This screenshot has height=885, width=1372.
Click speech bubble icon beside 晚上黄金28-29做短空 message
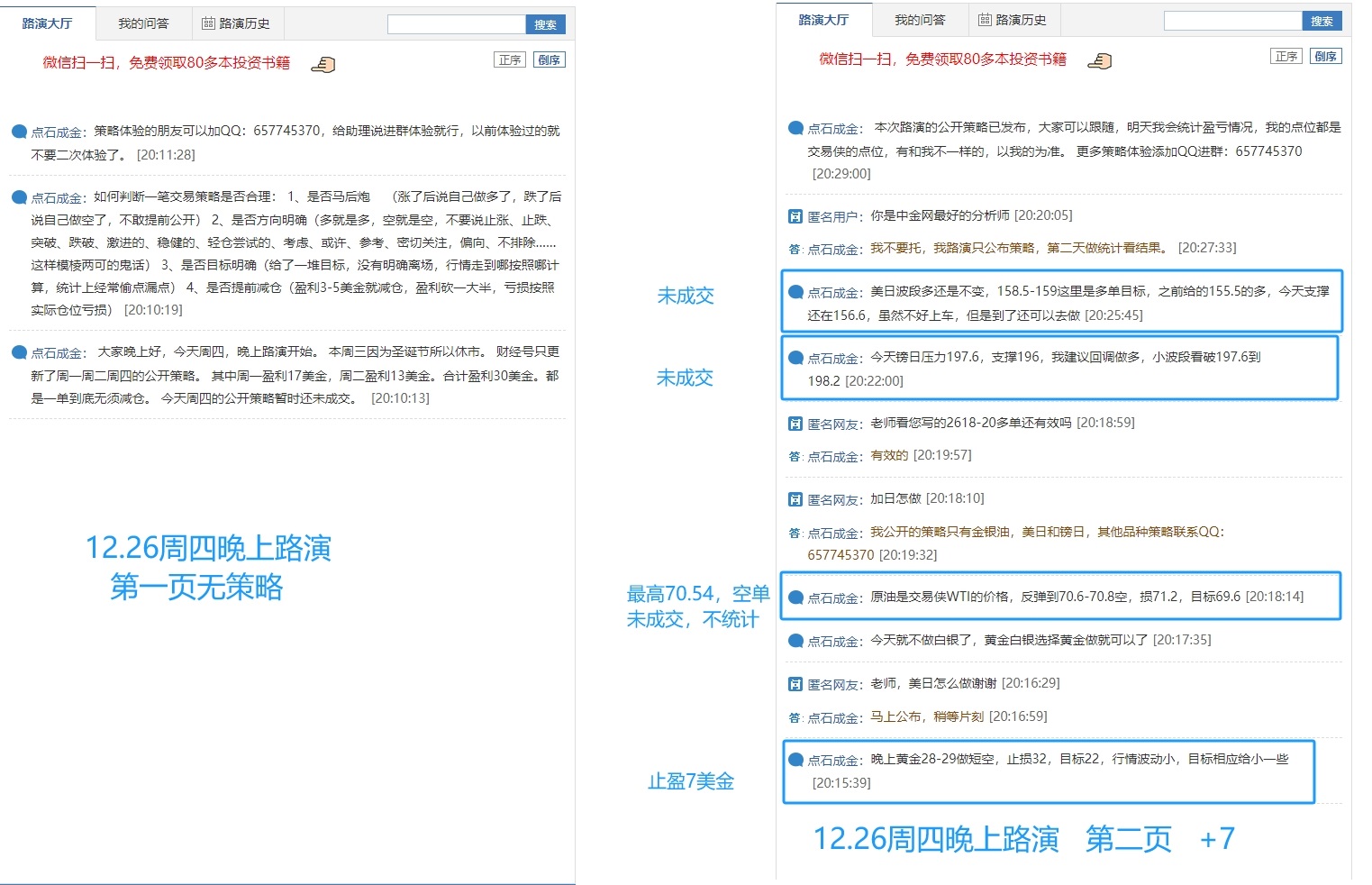(x=795, y=760)
